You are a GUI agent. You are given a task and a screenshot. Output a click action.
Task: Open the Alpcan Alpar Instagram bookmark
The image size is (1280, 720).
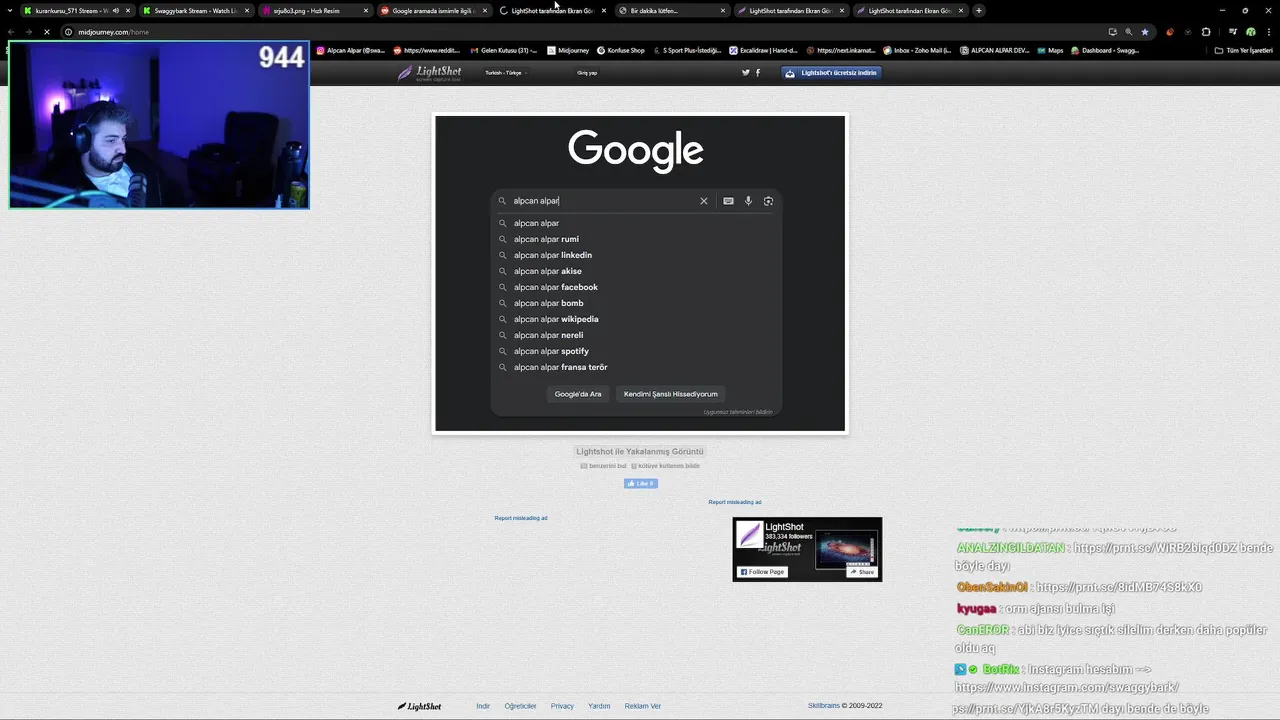(x=351, y=50)
